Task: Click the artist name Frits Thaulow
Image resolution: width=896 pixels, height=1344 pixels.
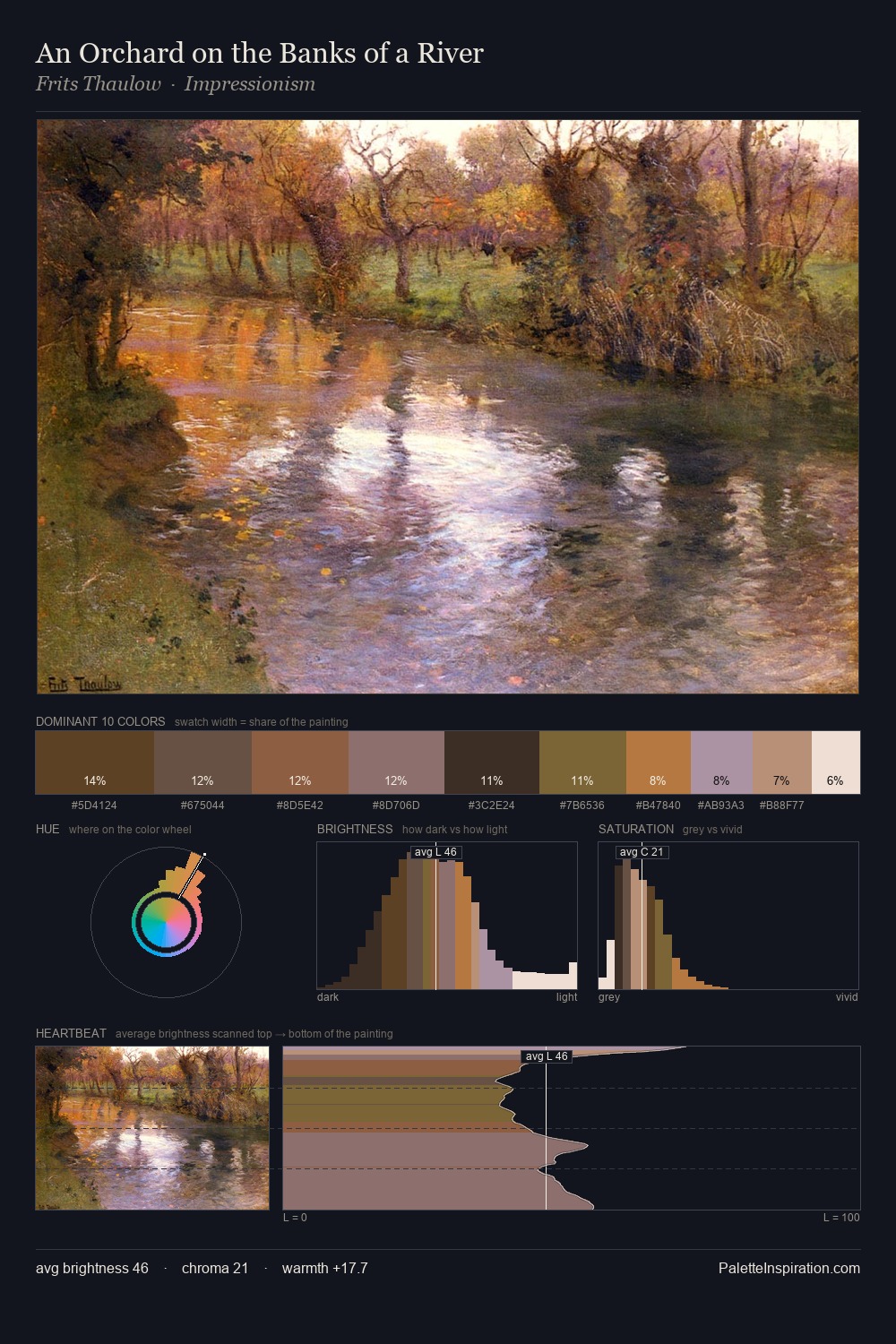Action: coord(99,84)
